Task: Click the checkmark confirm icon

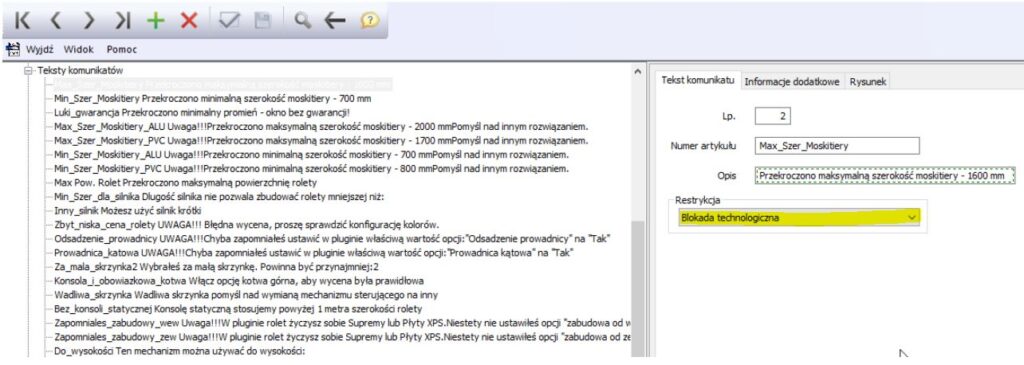Action: pos(229,20)
